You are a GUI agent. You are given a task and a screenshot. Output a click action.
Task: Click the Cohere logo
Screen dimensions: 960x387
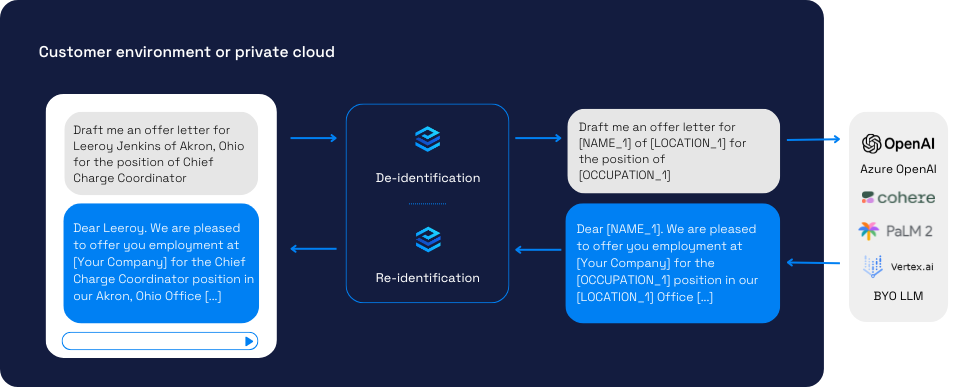(x=898, y=198)
